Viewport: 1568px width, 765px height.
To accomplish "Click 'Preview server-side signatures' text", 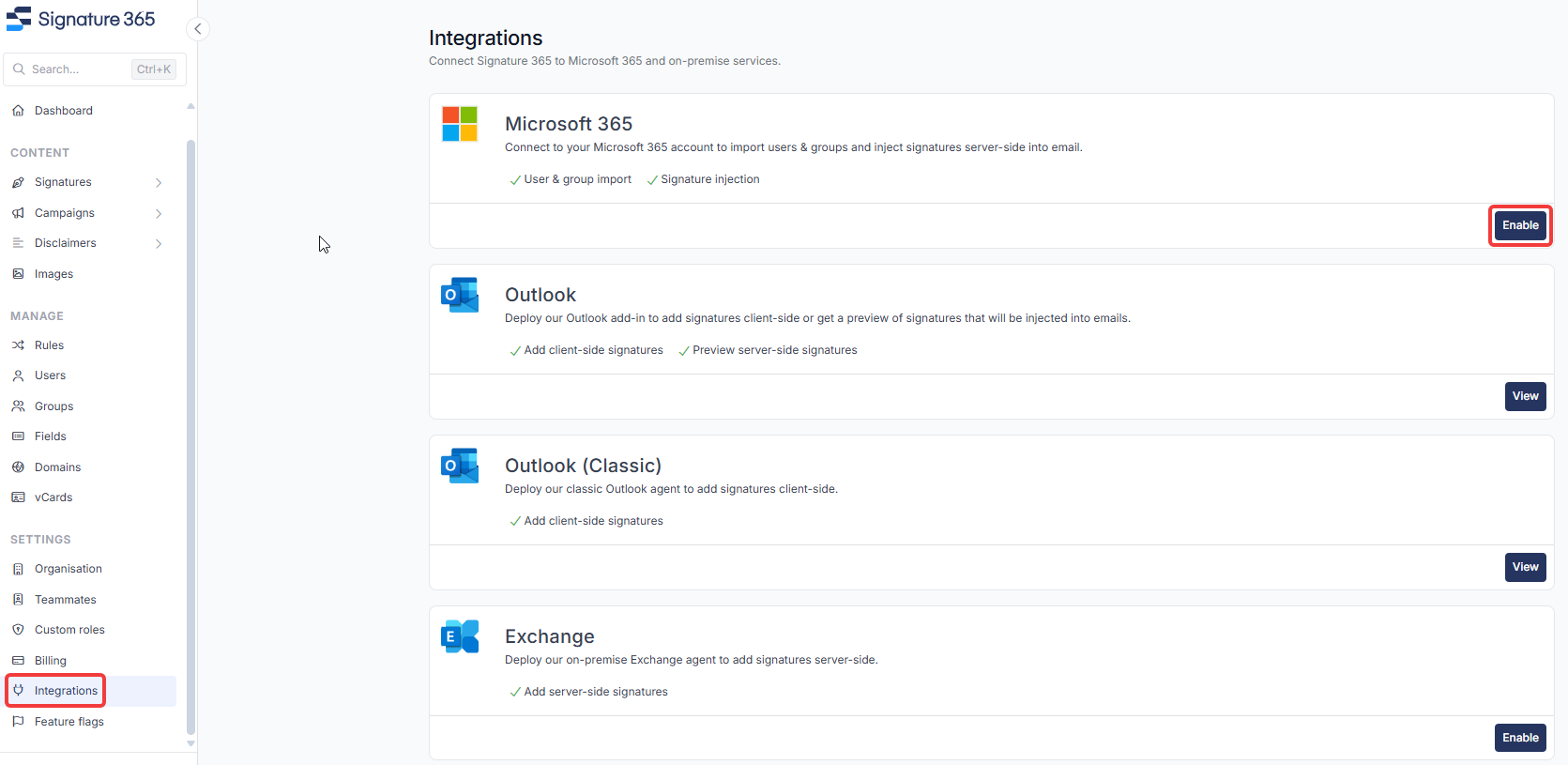I will pyautogui.click(x=775, y=350).
